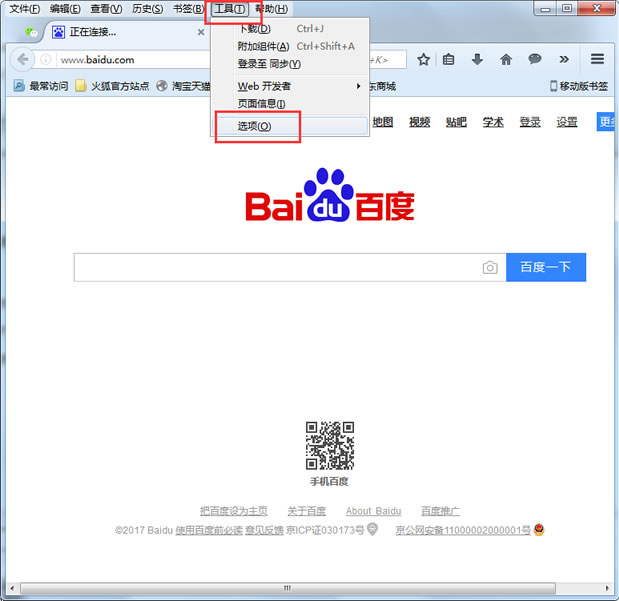Click the chat bubble toolbar icon
Image resolution: width=619 pixels, height=601 pixels.
tap(535, 59)
